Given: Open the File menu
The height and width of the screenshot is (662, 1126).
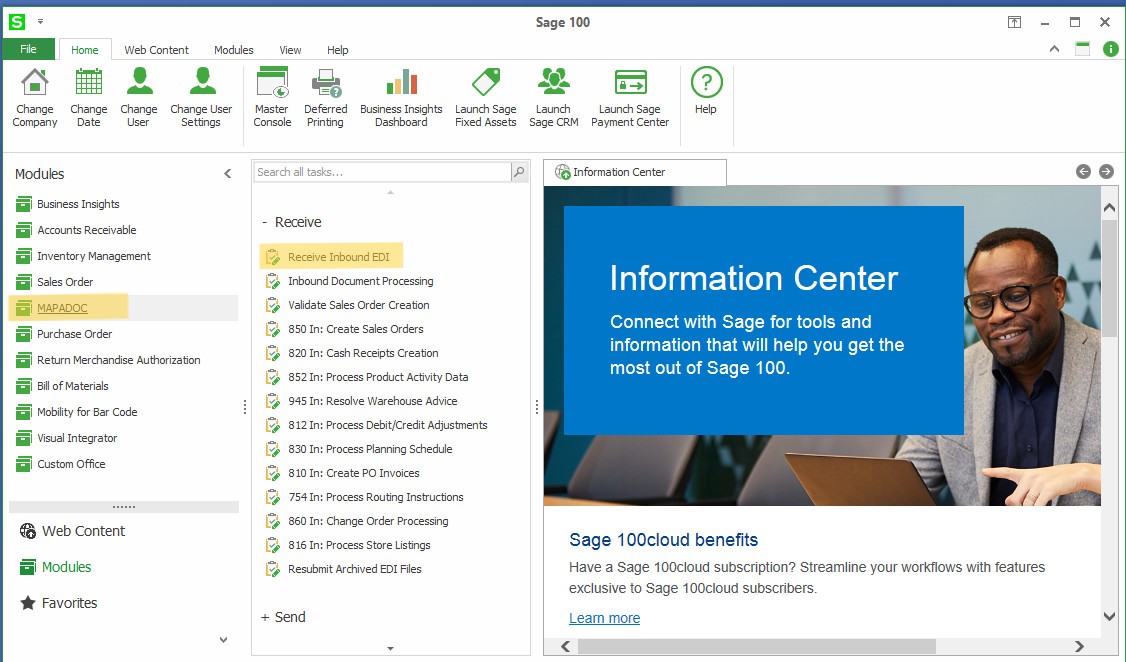Looking at the screenshot, I should pyautogui.click(x=29, y=49).
